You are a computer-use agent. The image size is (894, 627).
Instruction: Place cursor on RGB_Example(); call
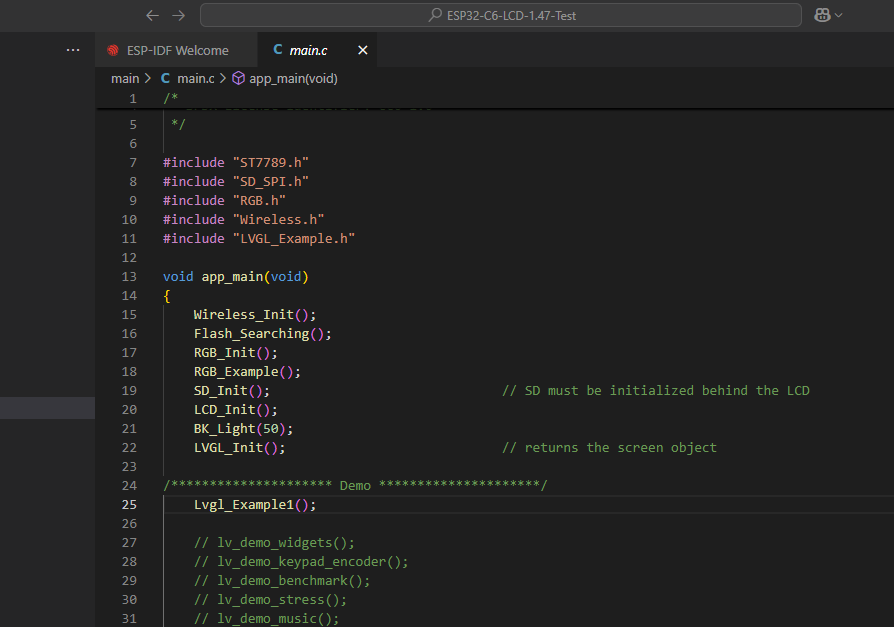click(x=247, y=372)
